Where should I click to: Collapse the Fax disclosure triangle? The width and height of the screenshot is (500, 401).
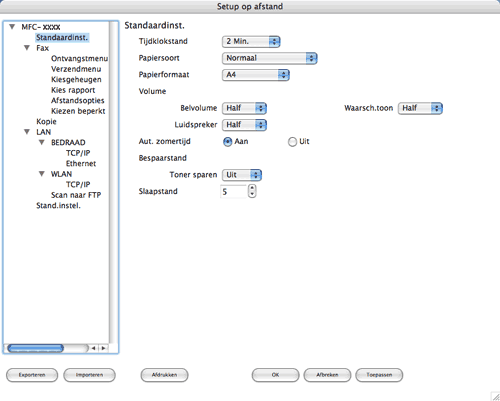tap(27, 48)
